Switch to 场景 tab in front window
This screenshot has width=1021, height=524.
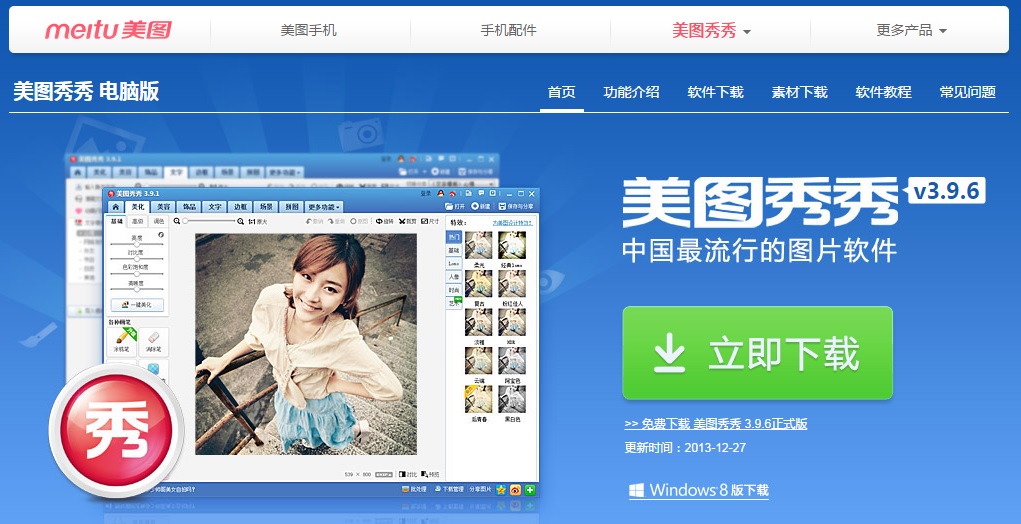click(x=266, y=207)
